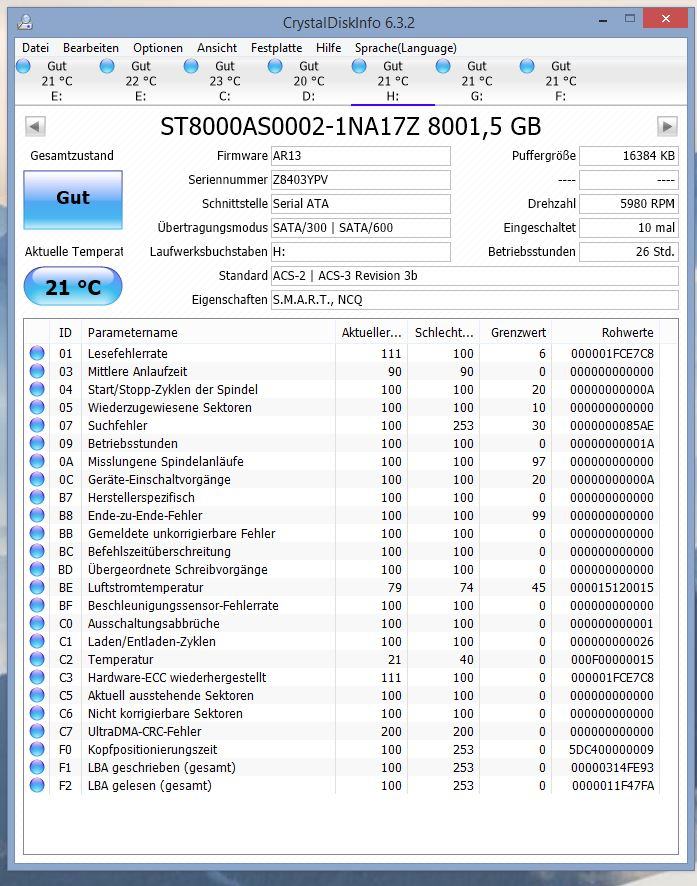Viewport: 697px width, 886px height.
Task: Click status icon for Misslungene Spindelanläufe row
Action: [37, 461]
